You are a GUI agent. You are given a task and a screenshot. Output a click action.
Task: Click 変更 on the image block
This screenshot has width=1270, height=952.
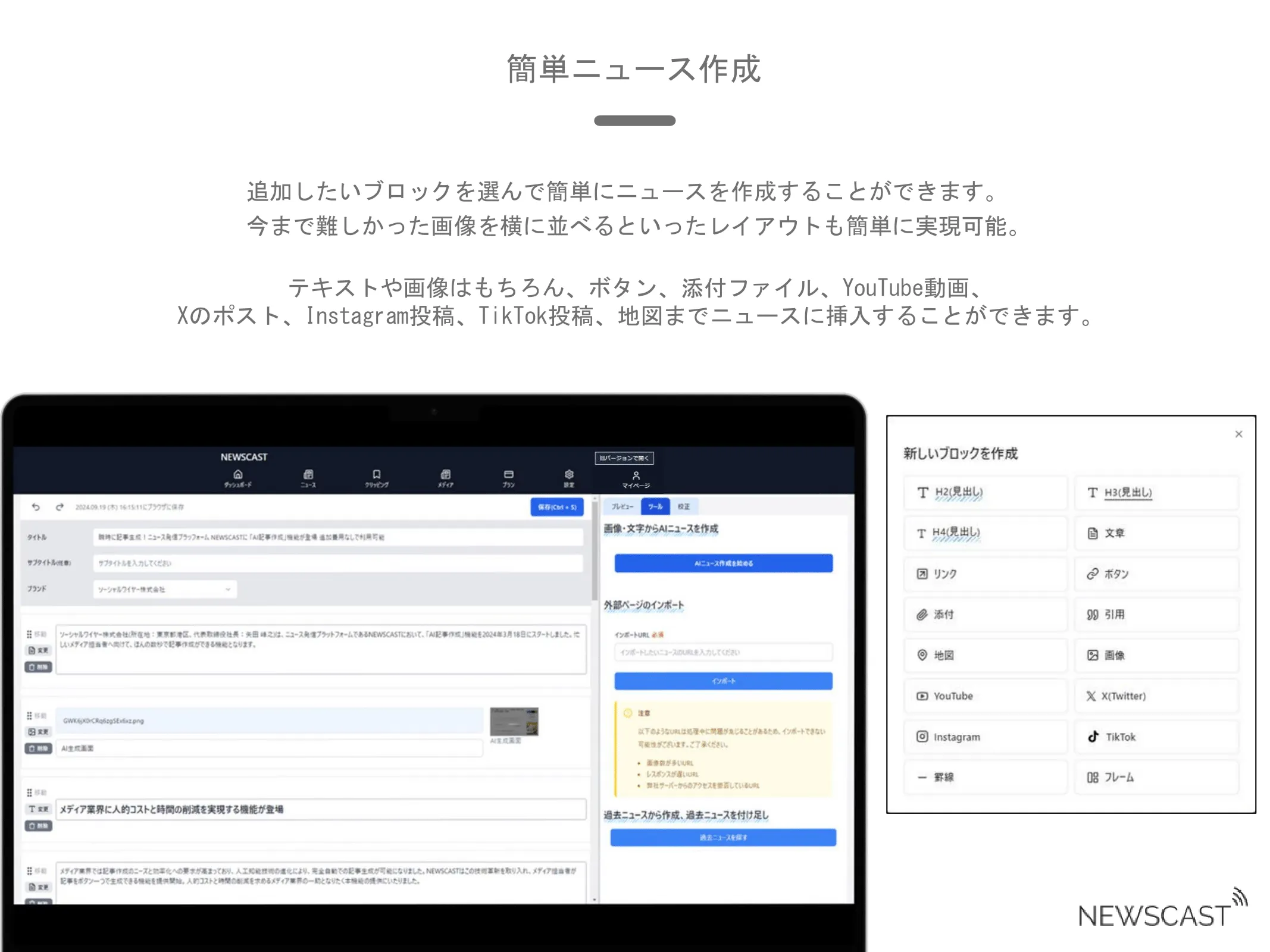[x=39, y=732]
